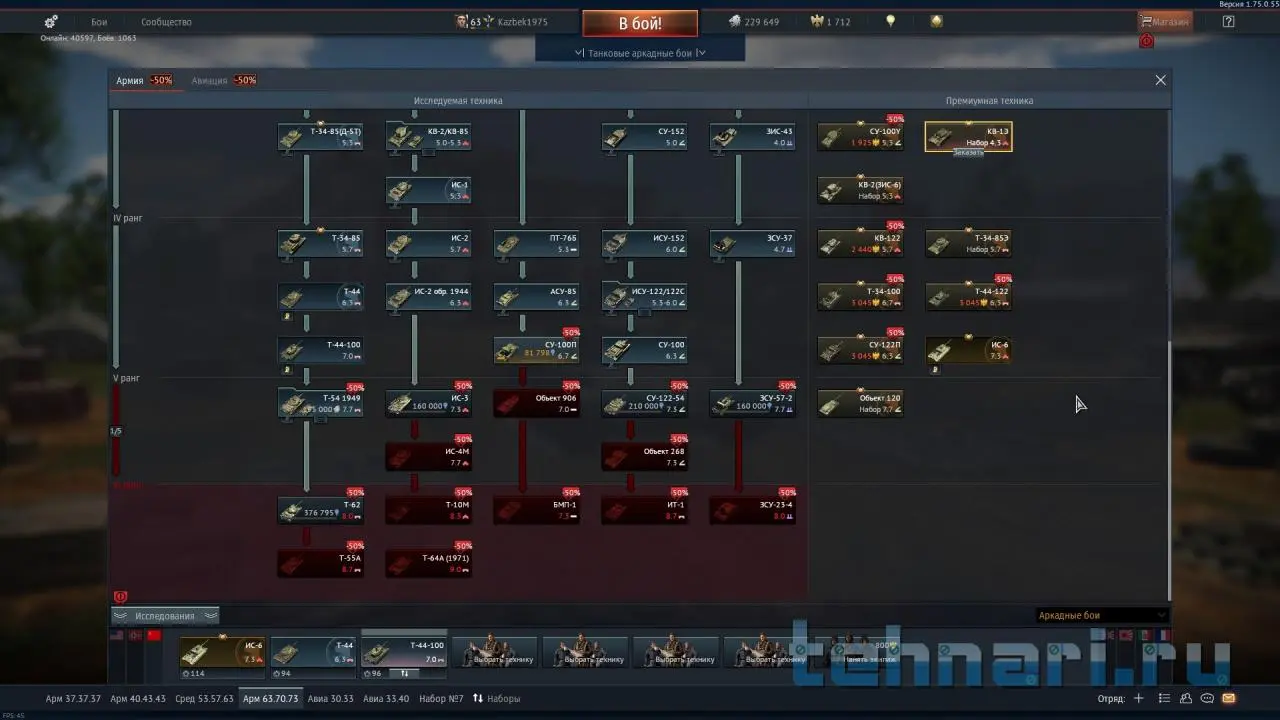
Task: Select the ЗСУ-57-2 vehicle icon
Action: (752, 404)
